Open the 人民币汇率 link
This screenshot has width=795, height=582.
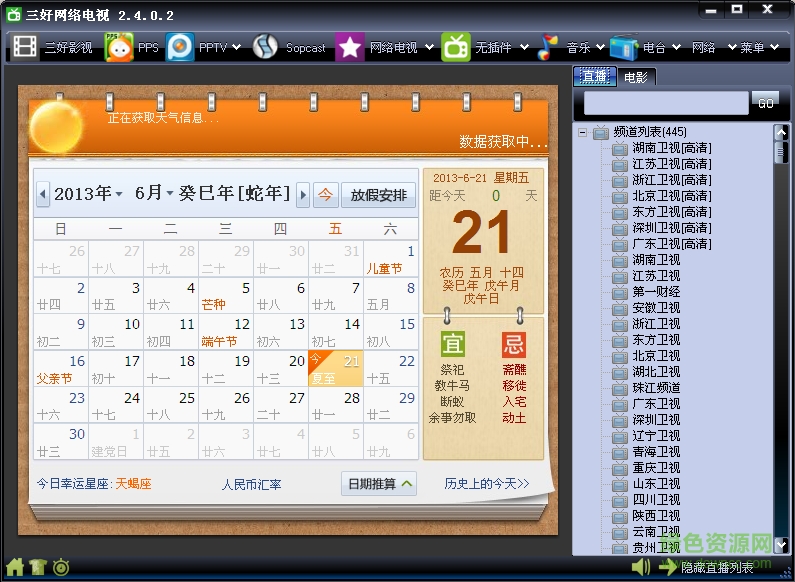coord(251,484)
